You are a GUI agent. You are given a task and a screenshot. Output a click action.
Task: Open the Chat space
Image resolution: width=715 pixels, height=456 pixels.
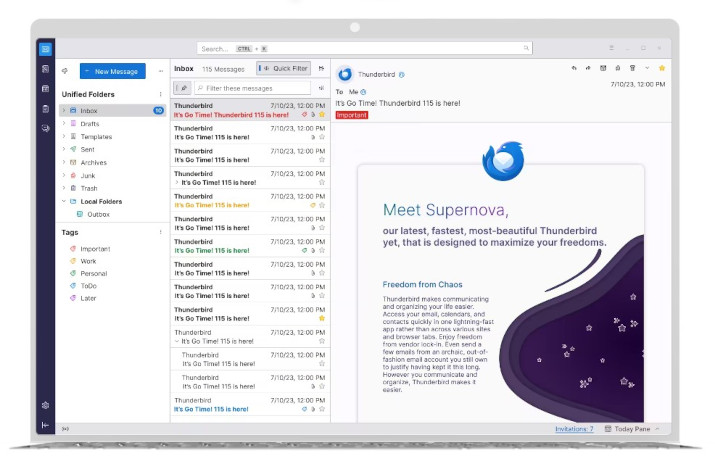tap(45, 128)
